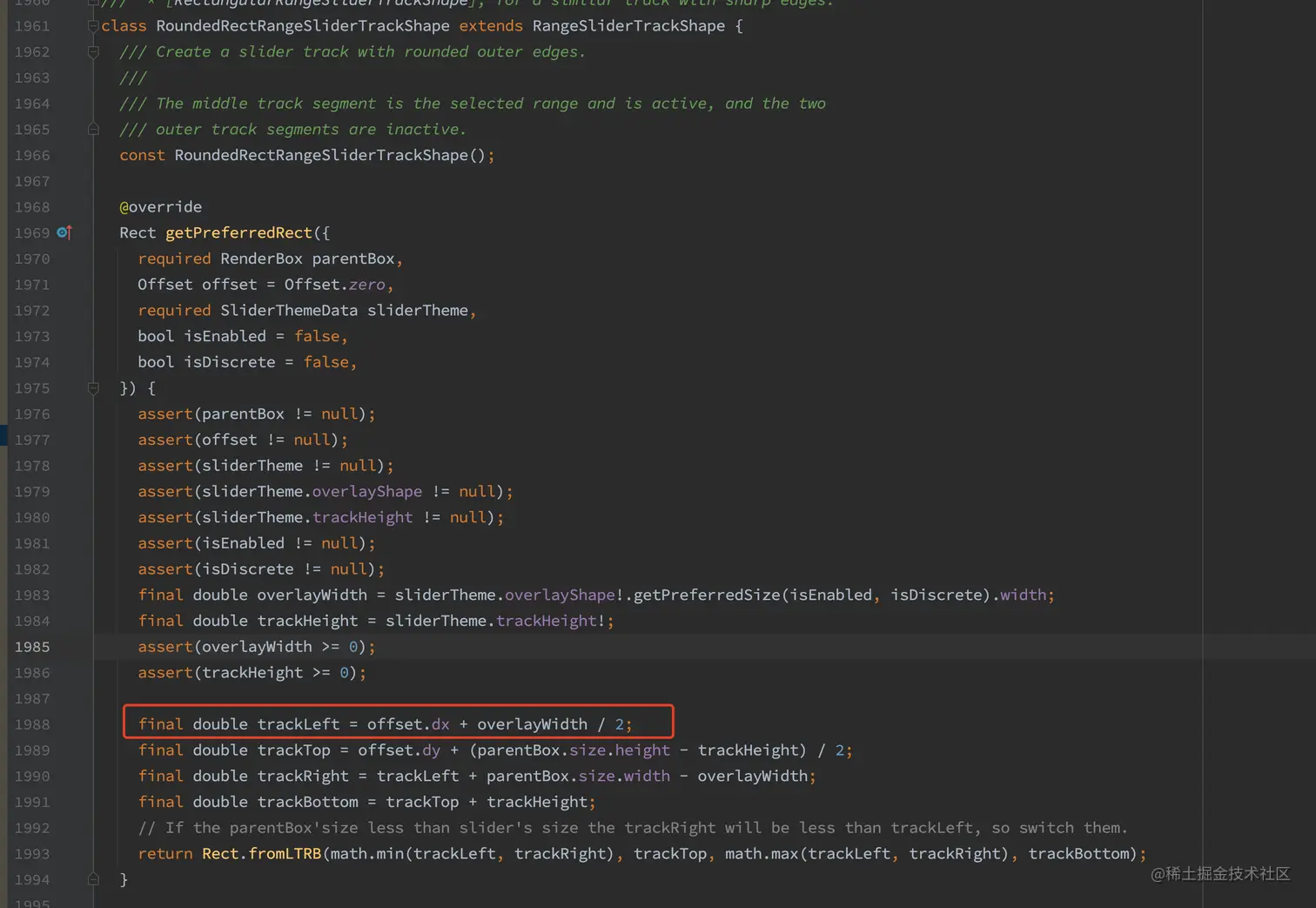Screen dimensions: 1316x908
Task: Click the SliderThemeData type name
Action: point(289,310)
